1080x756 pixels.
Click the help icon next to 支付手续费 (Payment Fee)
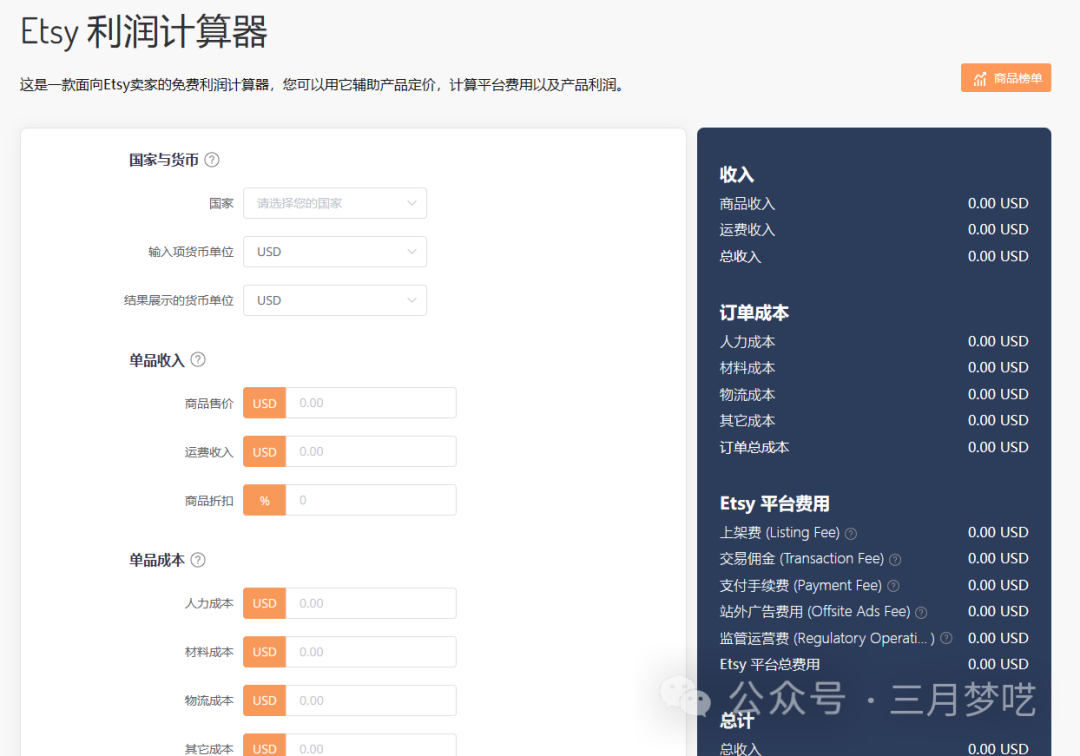point(893,586)
